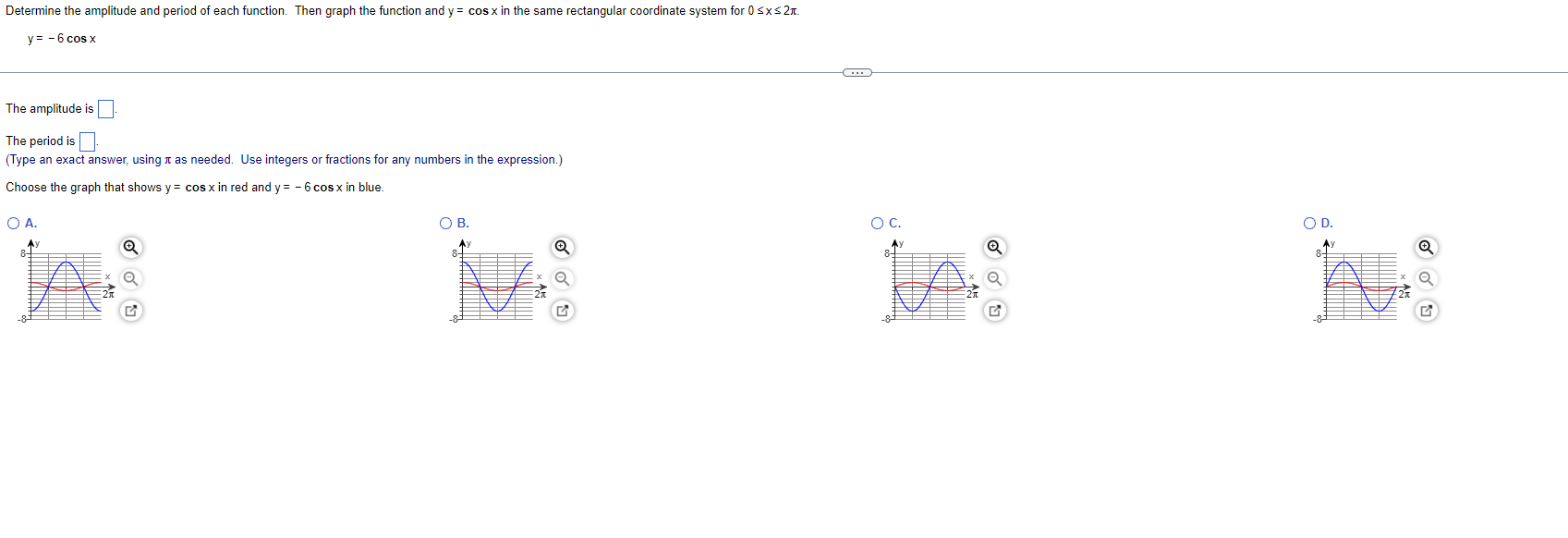The height and width of the screenshot is (538, 1568).
Task: Zoom out on graph option A
Action: click(130, 278)
